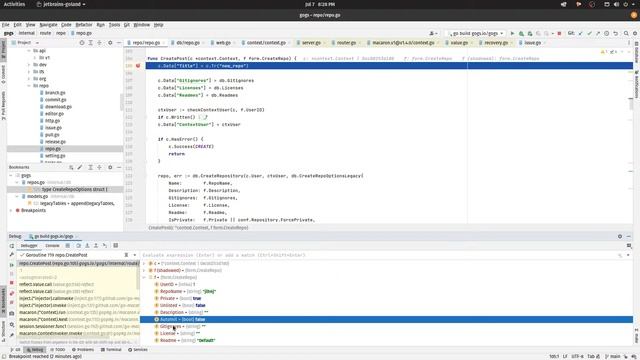Collapse variable f form.CreateRepo
The image size is (640, 360).
(144, 278)
